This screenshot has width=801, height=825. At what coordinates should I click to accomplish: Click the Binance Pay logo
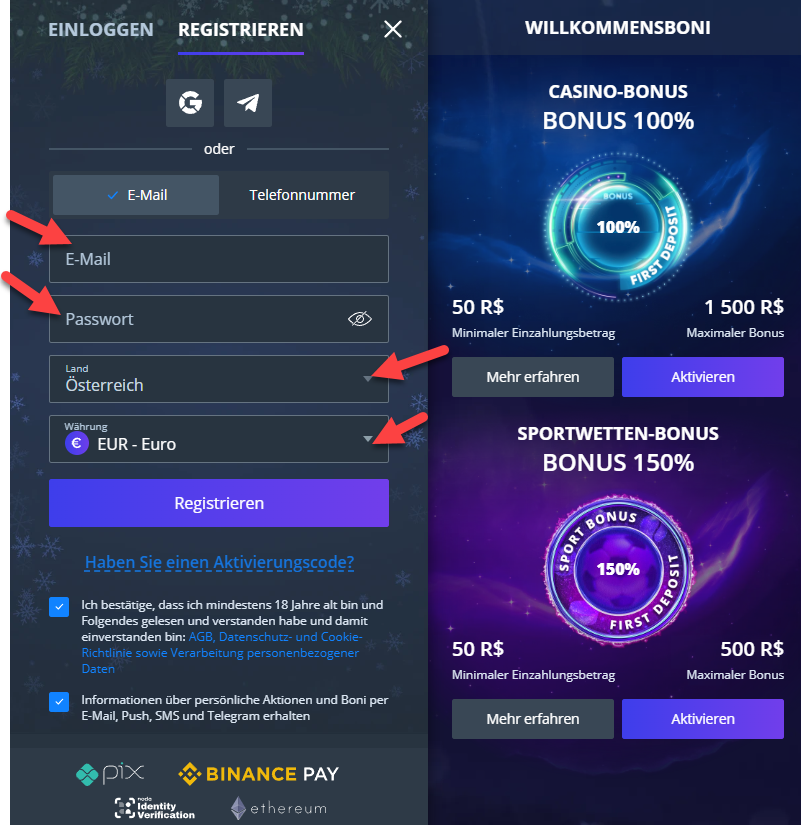click(258, 774)
